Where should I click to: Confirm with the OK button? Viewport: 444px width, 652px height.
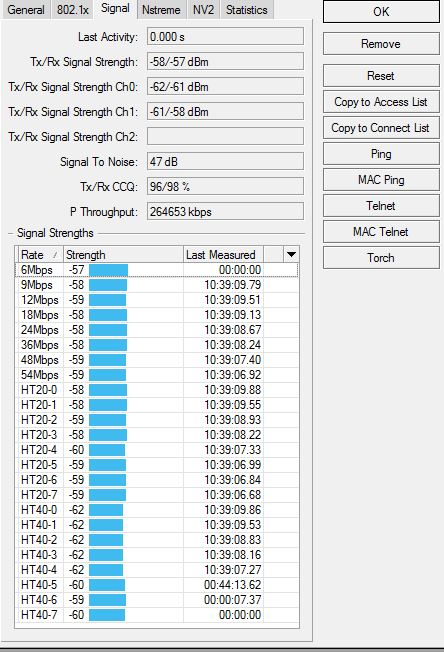point(381,12)
